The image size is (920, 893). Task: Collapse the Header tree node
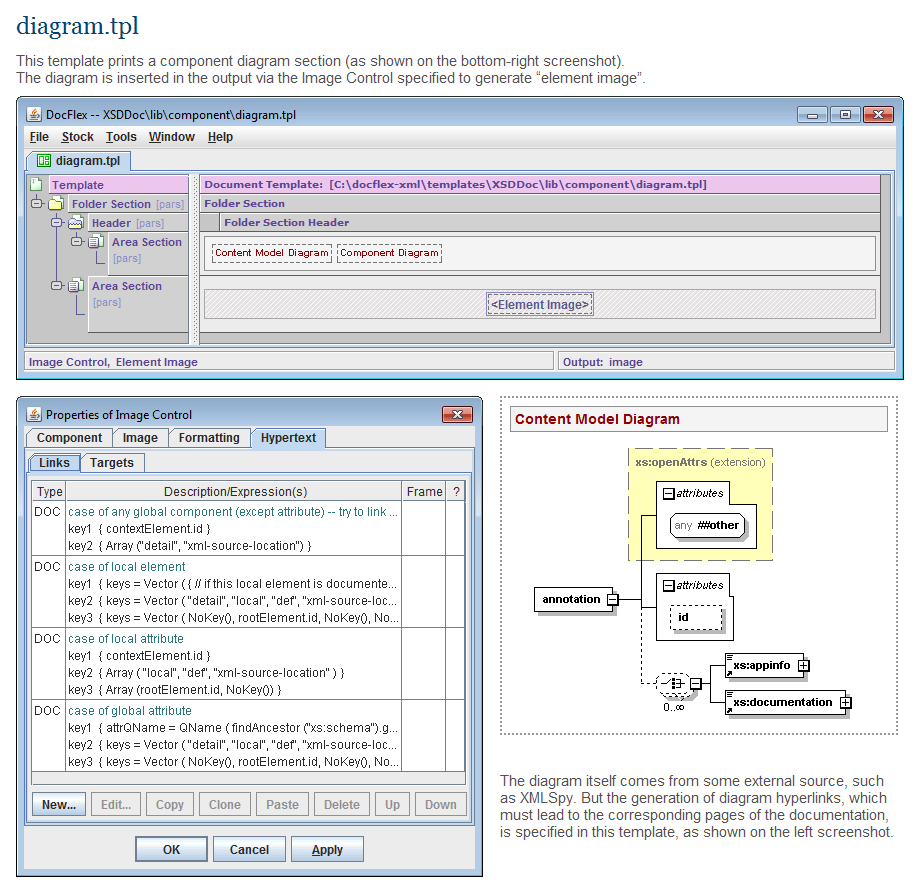point(57,223)
